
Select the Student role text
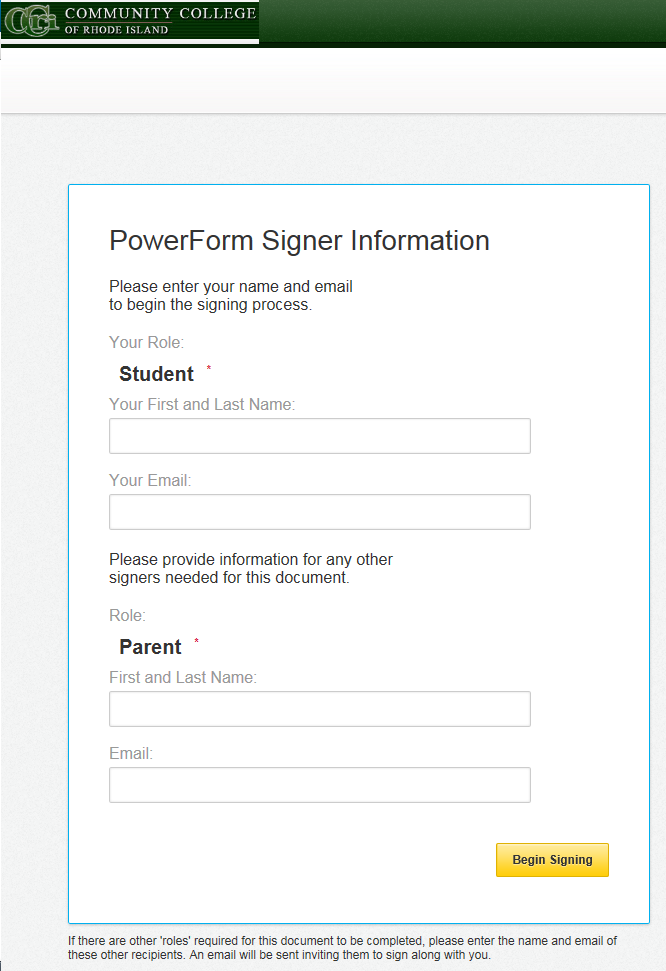pyautogui.click(x=156, y=374)
